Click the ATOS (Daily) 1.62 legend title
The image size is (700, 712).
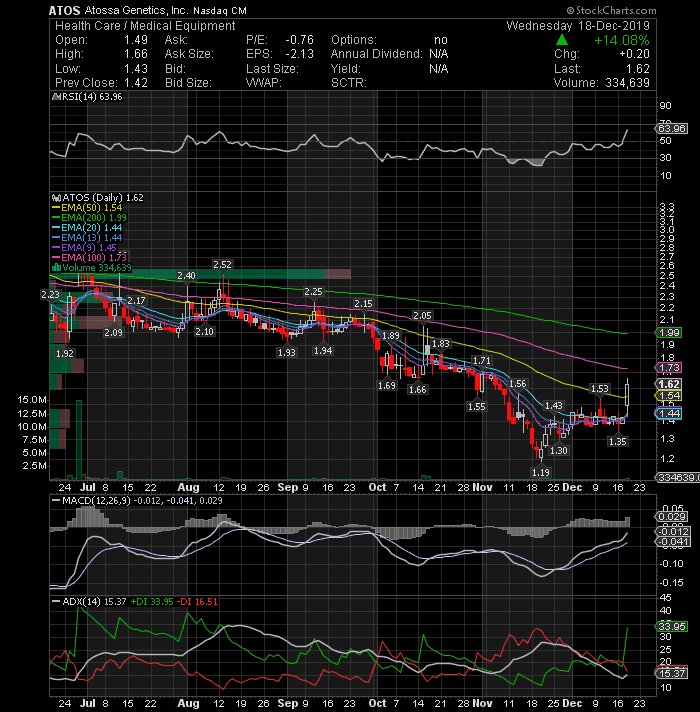tap(99, 198)
